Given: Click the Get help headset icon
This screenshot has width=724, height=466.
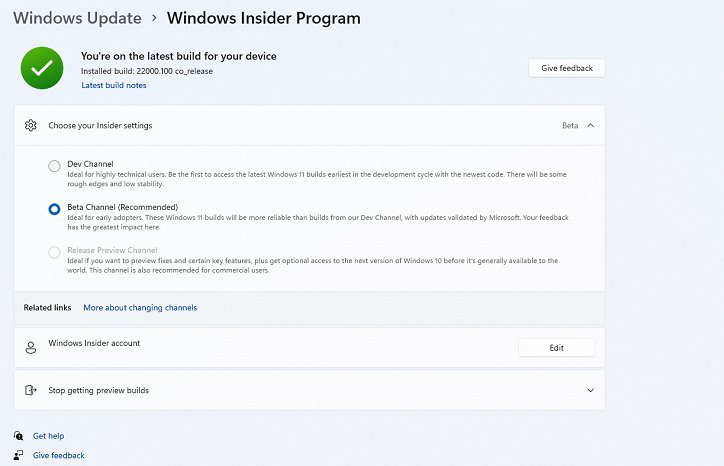Looking at the screenshot, I should point(18,436).
